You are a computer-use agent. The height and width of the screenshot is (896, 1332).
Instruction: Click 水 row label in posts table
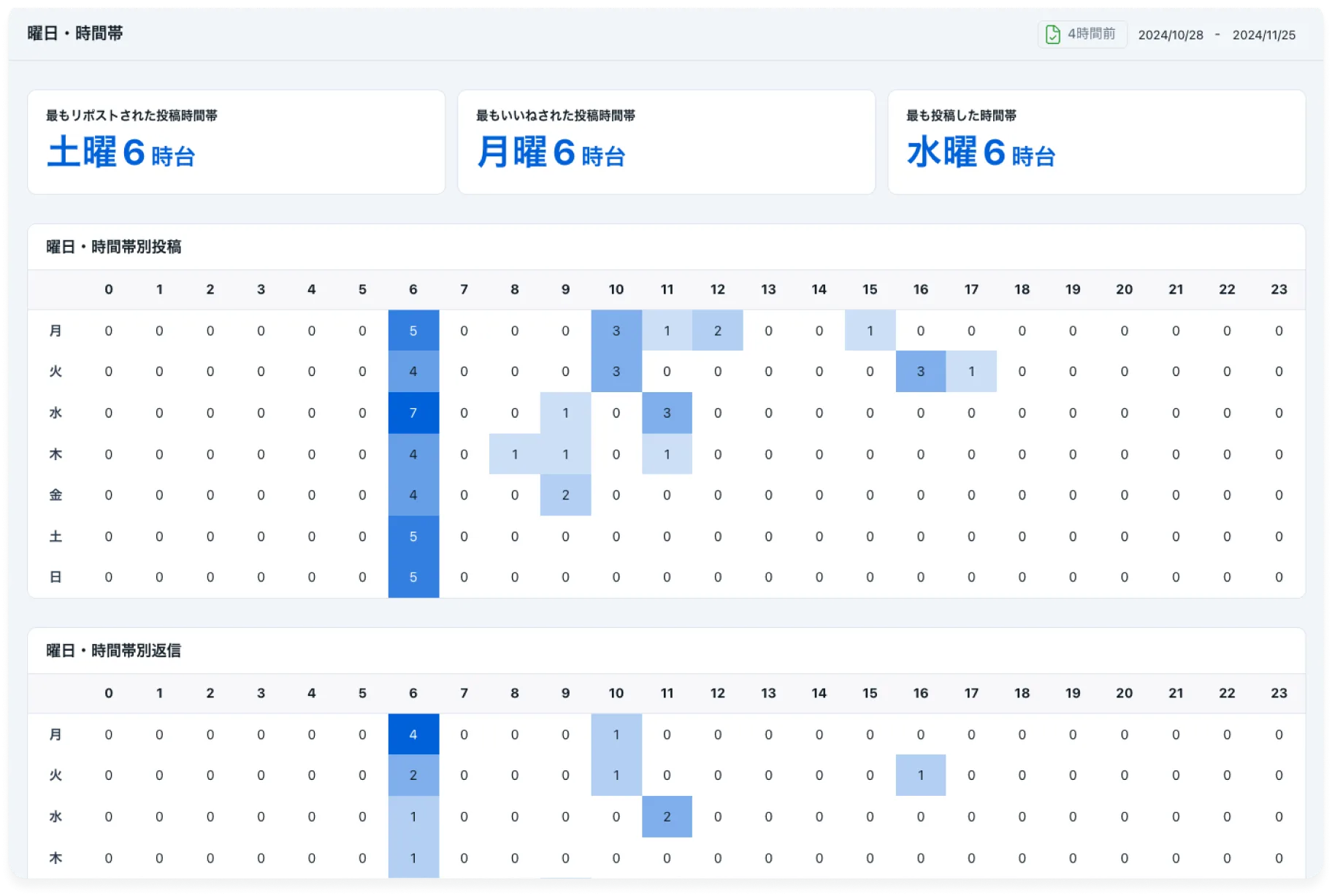55,413
